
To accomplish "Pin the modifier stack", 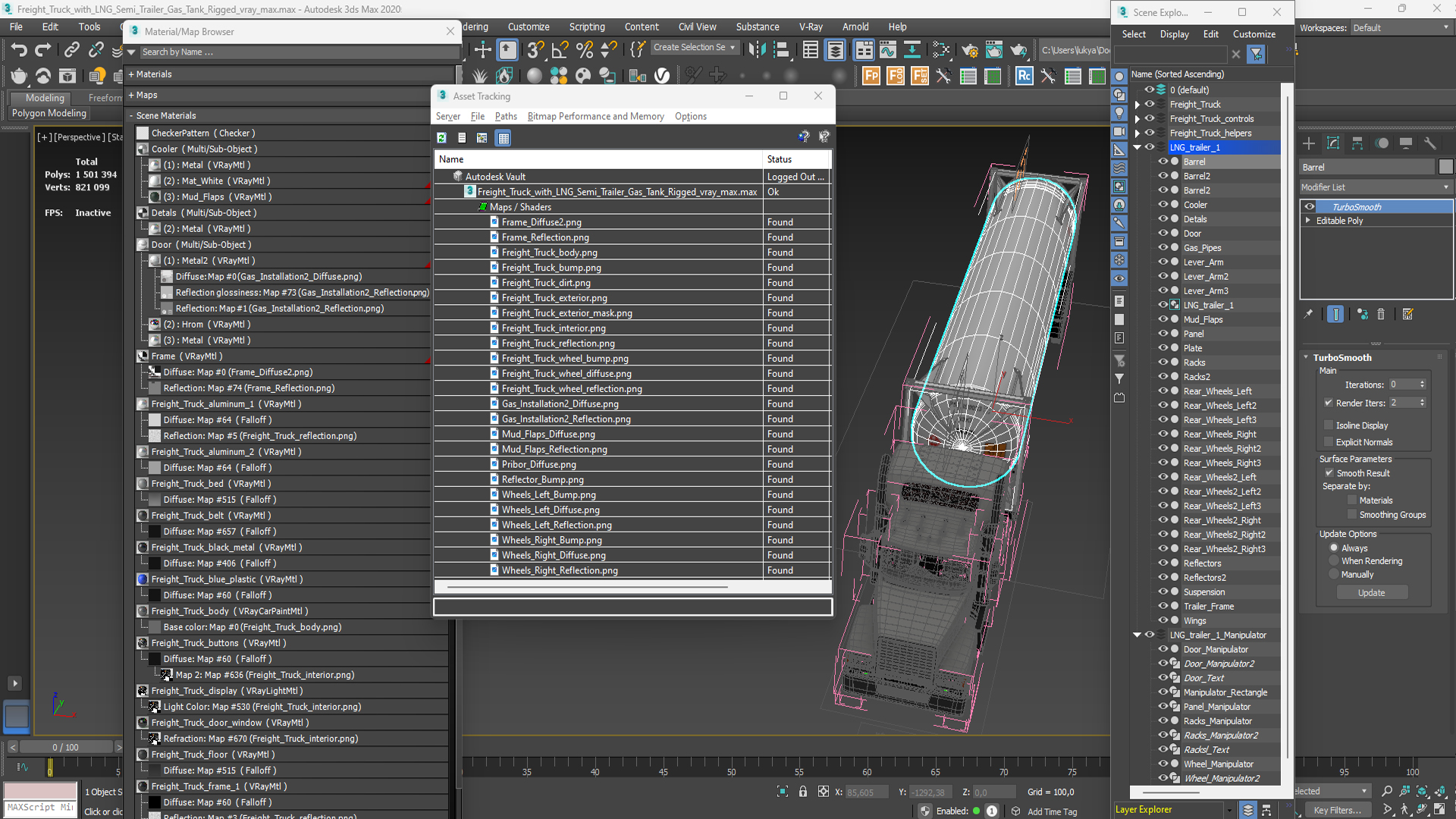I will point(1308,314).
